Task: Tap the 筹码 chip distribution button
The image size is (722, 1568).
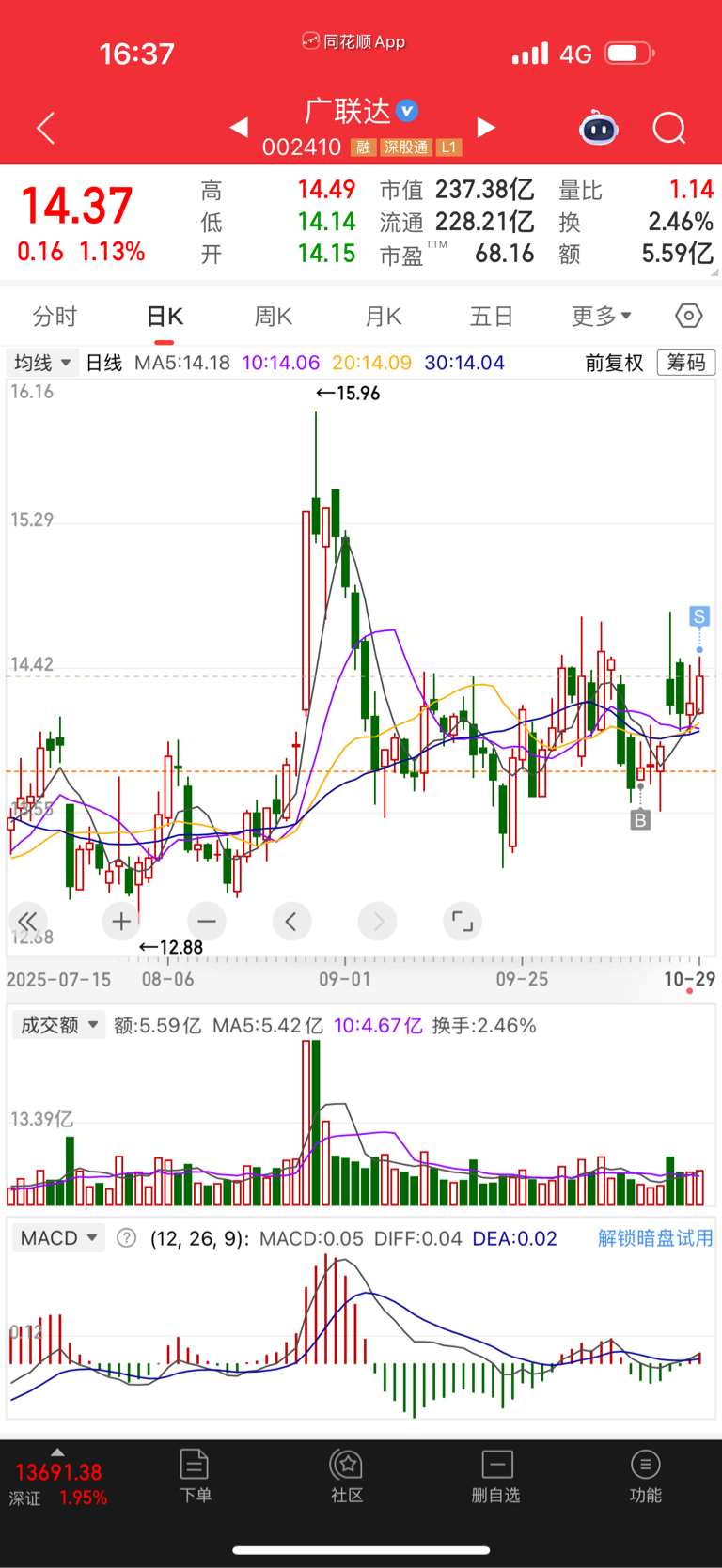Action: click(686, 363)
